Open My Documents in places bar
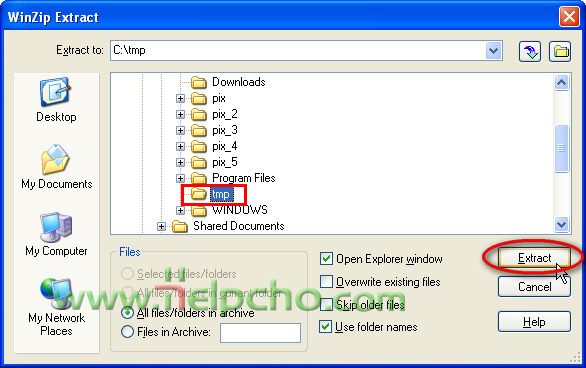The width and height of the screenshot is (586, 368). pyautogui.click(x=56, y=168)
